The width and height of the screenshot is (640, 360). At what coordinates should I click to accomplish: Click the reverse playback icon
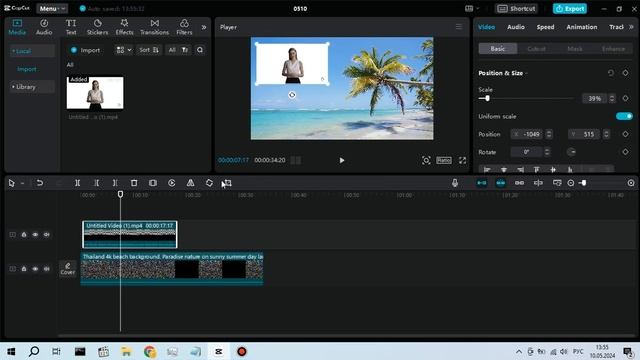[x=171, y=183]
